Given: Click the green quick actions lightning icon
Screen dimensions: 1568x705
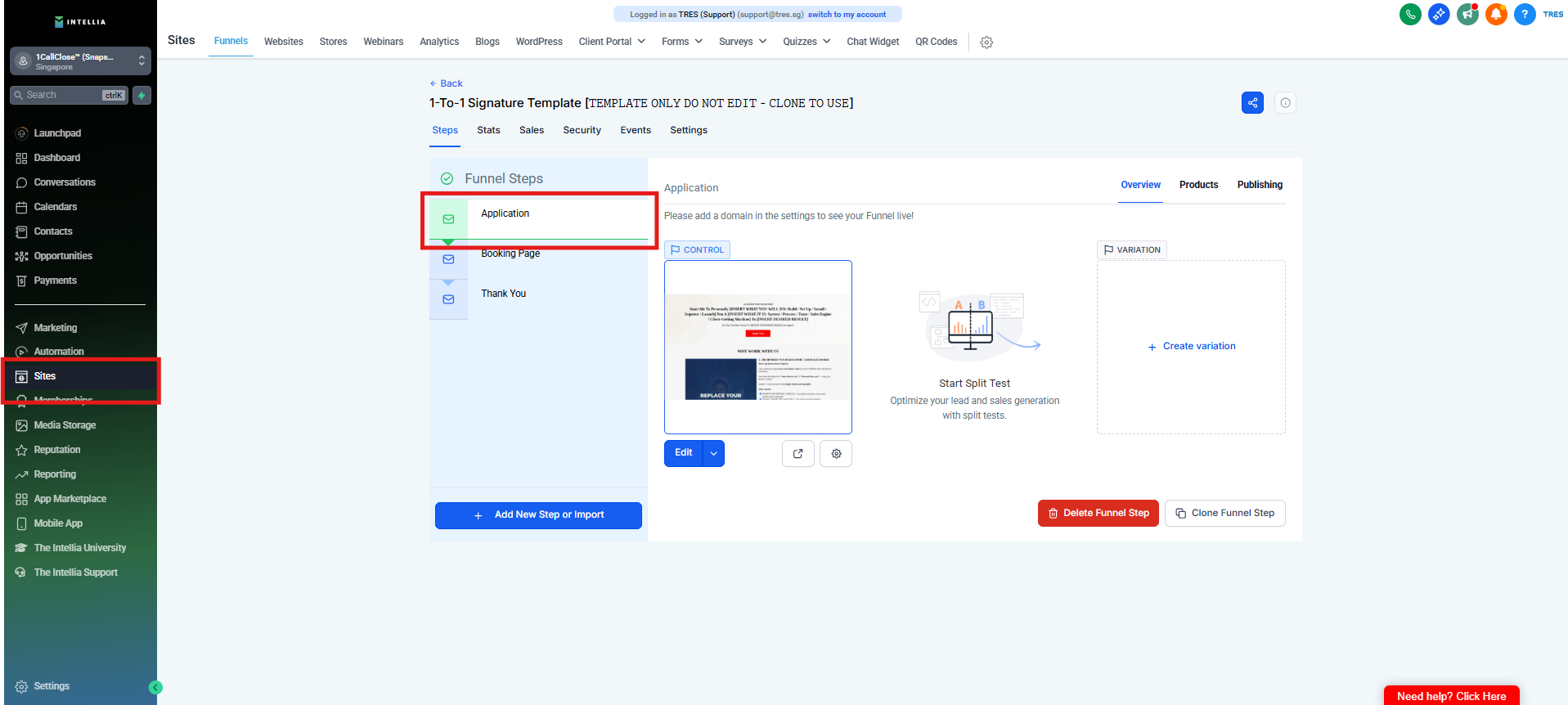Looking at the screenshot, I should pos(142,96).
